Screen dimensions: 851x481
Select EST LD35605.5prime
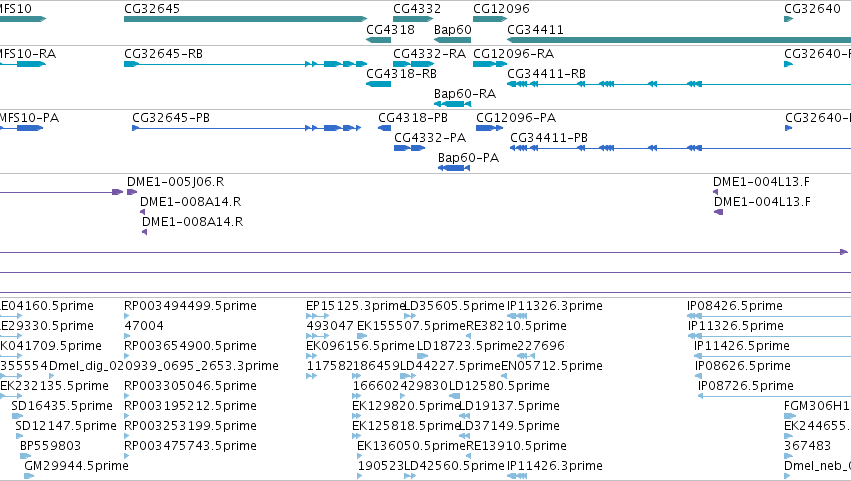pyautogui.click(x=455, y=306)
